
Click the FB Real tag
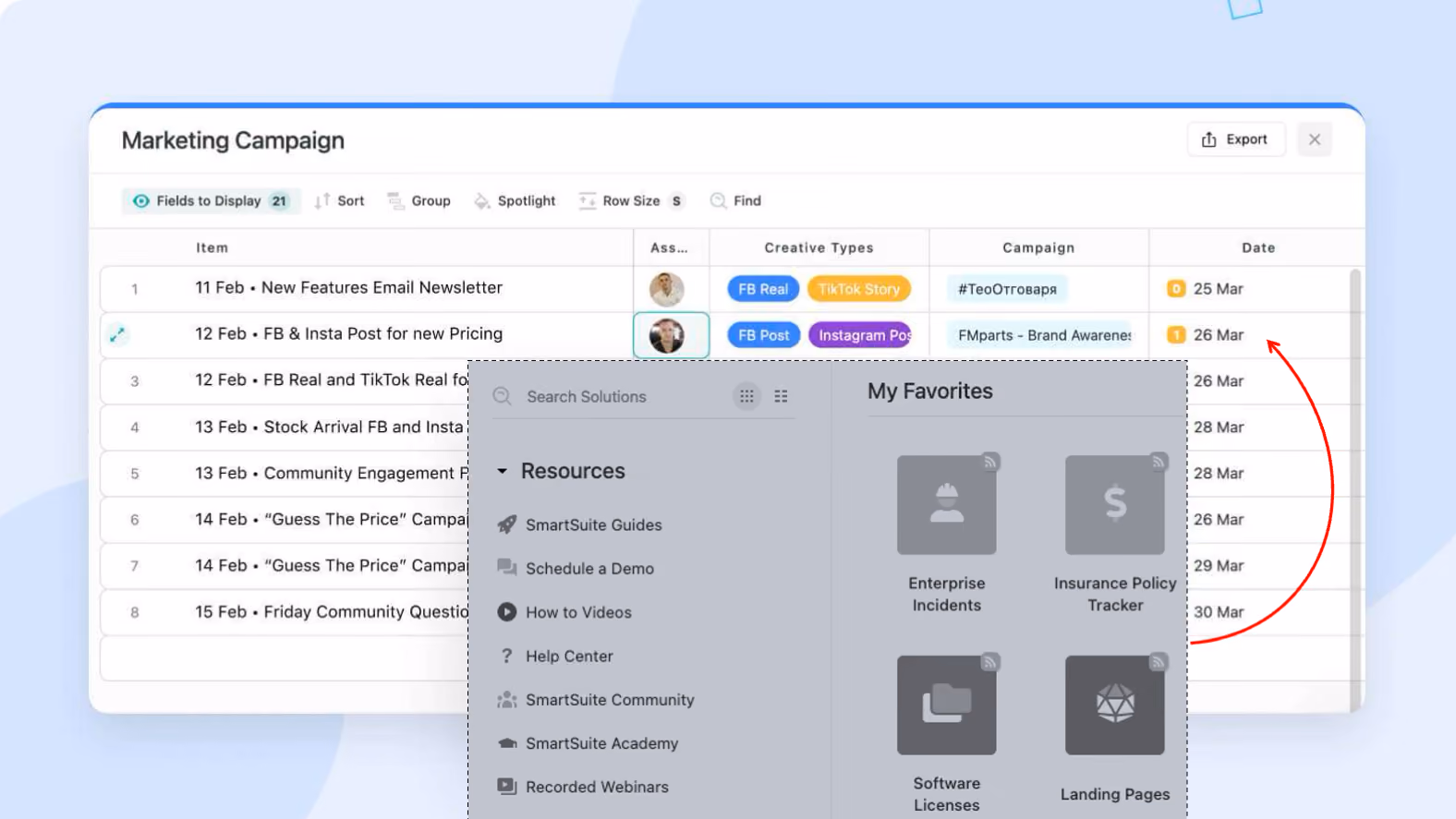point(763,289)
